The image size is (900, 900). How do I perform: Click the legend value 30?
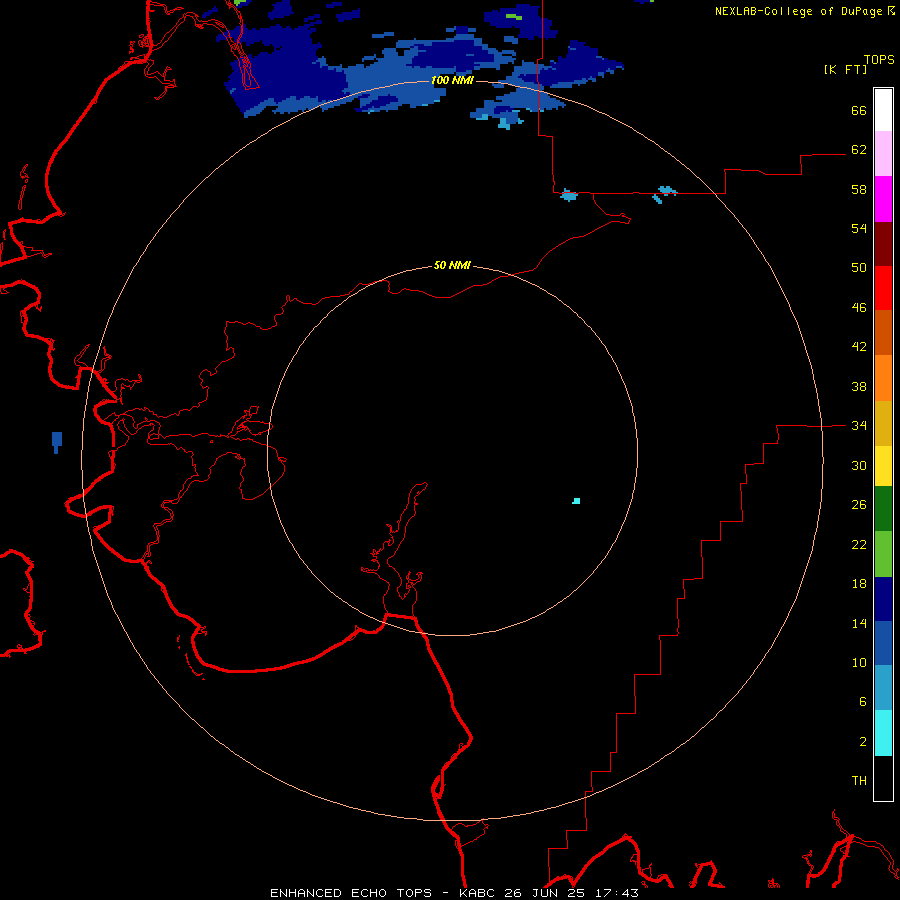(859, 465)
